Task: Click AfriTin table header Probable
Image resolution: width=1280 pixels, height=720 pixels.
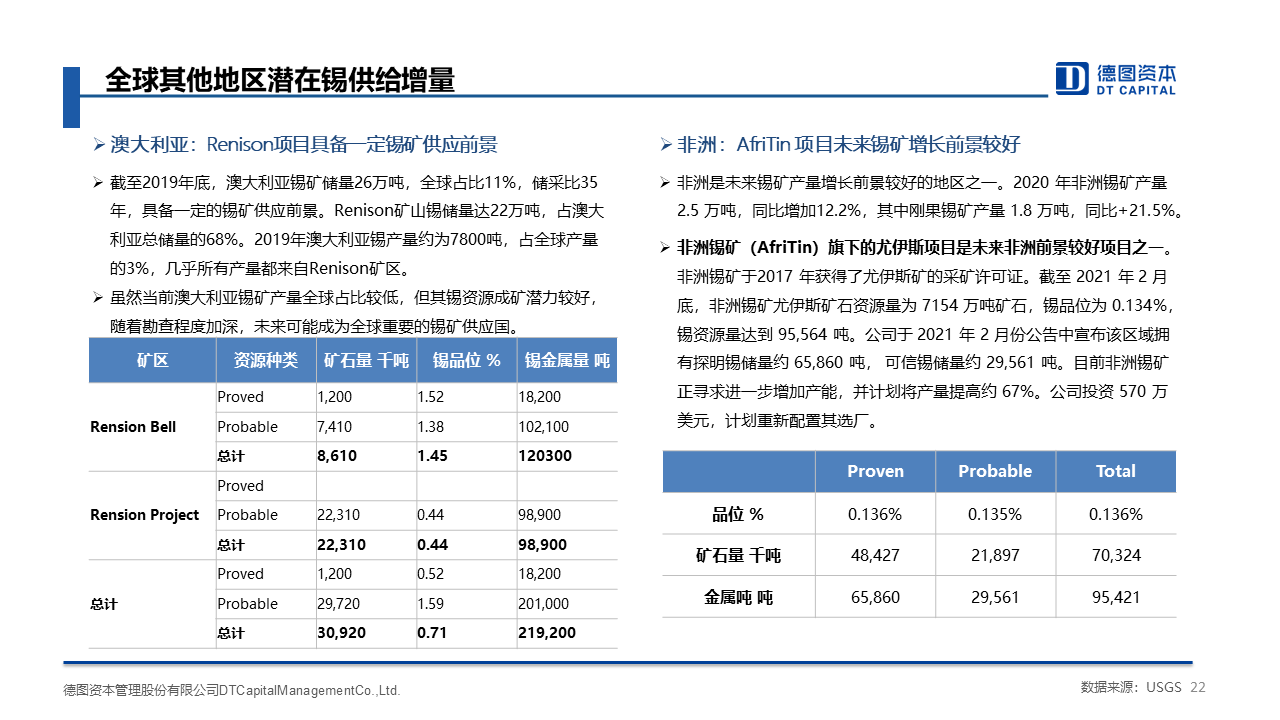Action: pyautogui.click(x=995, y=471)
